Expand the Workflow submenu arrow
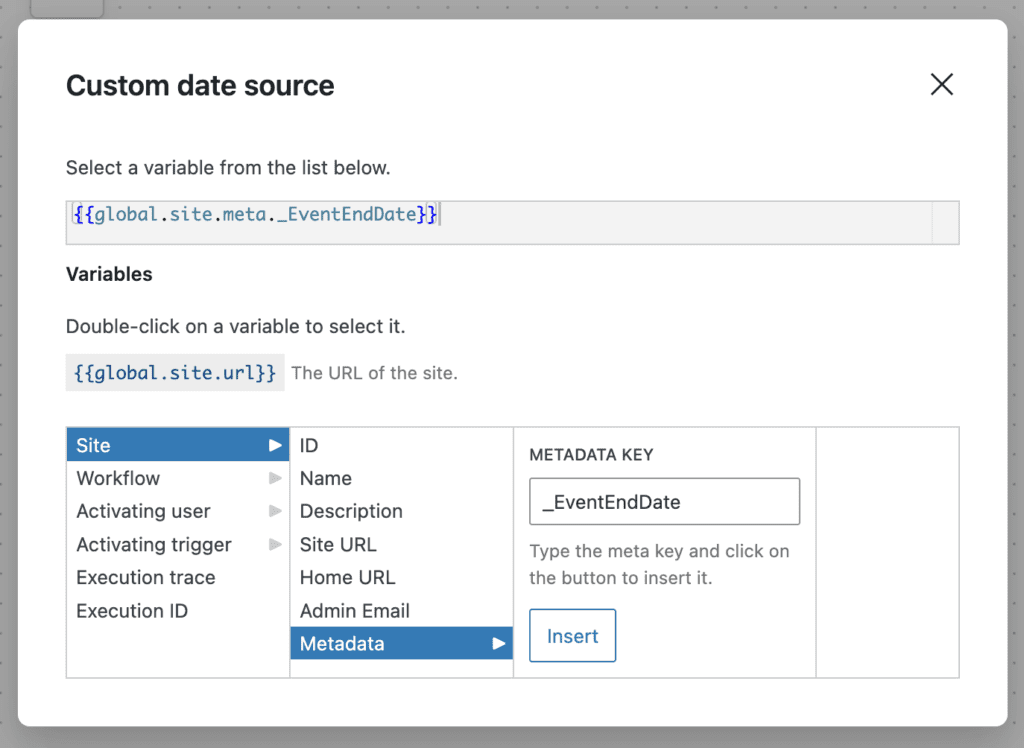The height and width of the screenshot is (748, 1024). (x=275, y=478)
